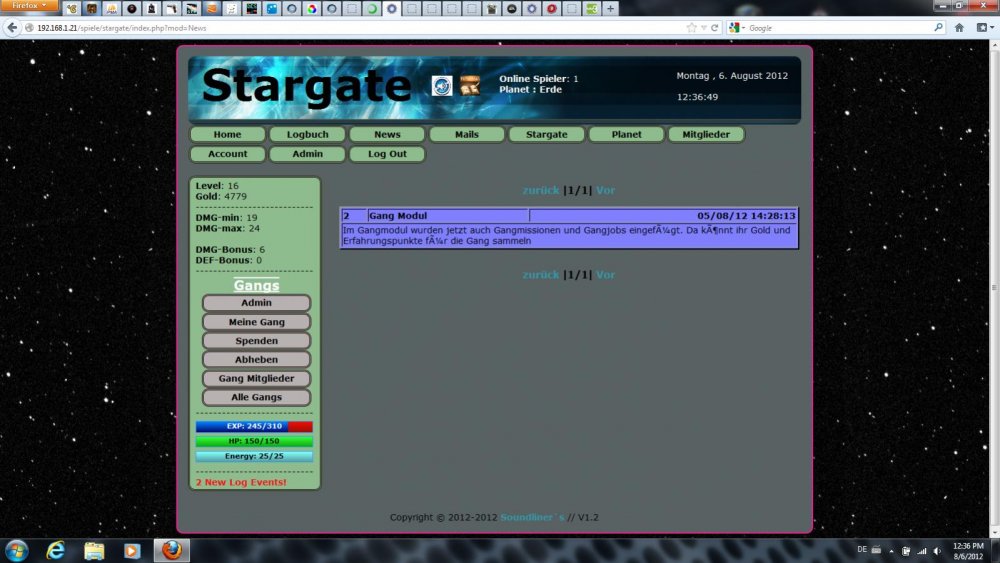Screen dimensions: 1000x563
Task: Open the News navigation tab
Action: coord(387,134)
